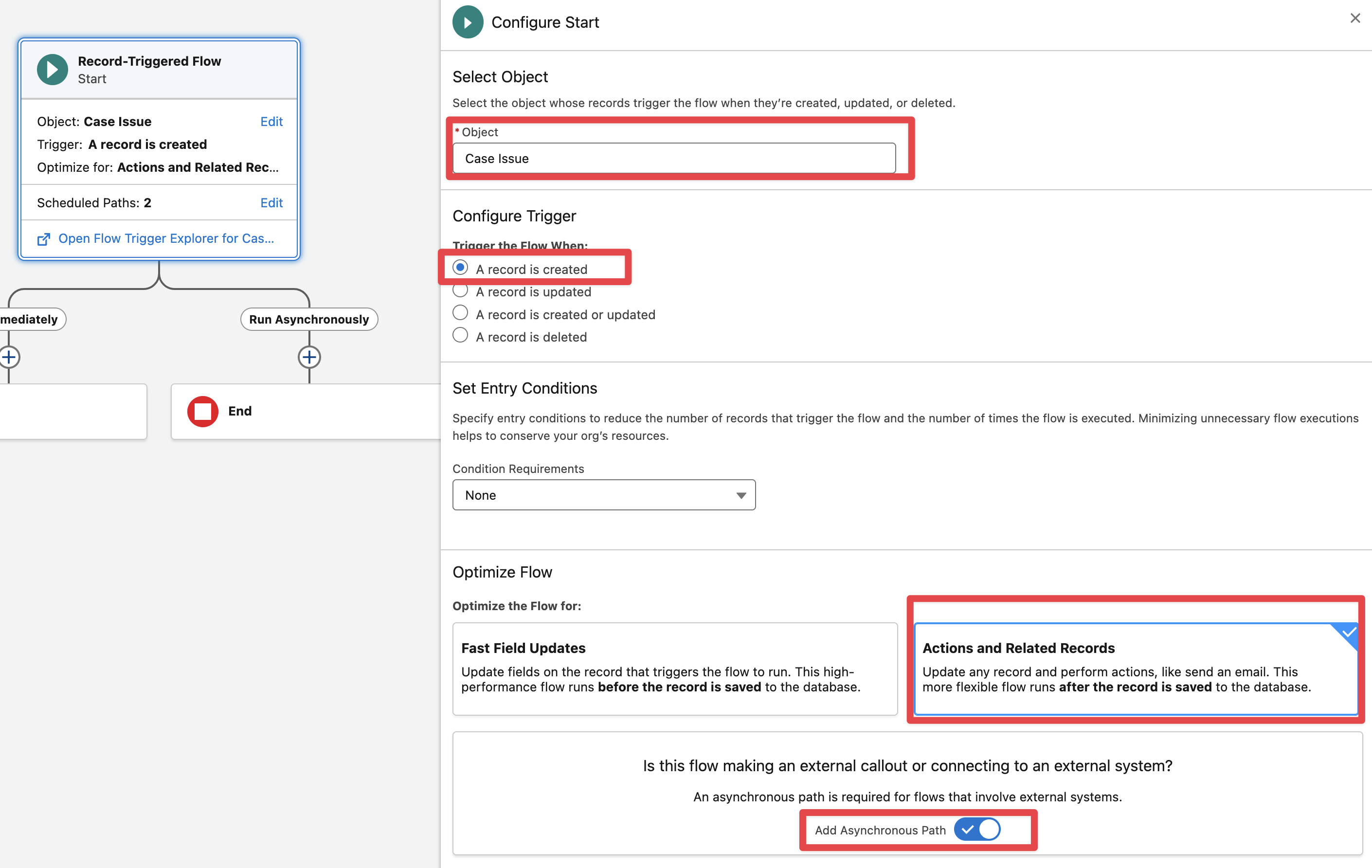Image resolution: width=1372 pixels, height=868 pixels.
Task: Edit the Object trigger settings
Action: click(x=271, y=122)
